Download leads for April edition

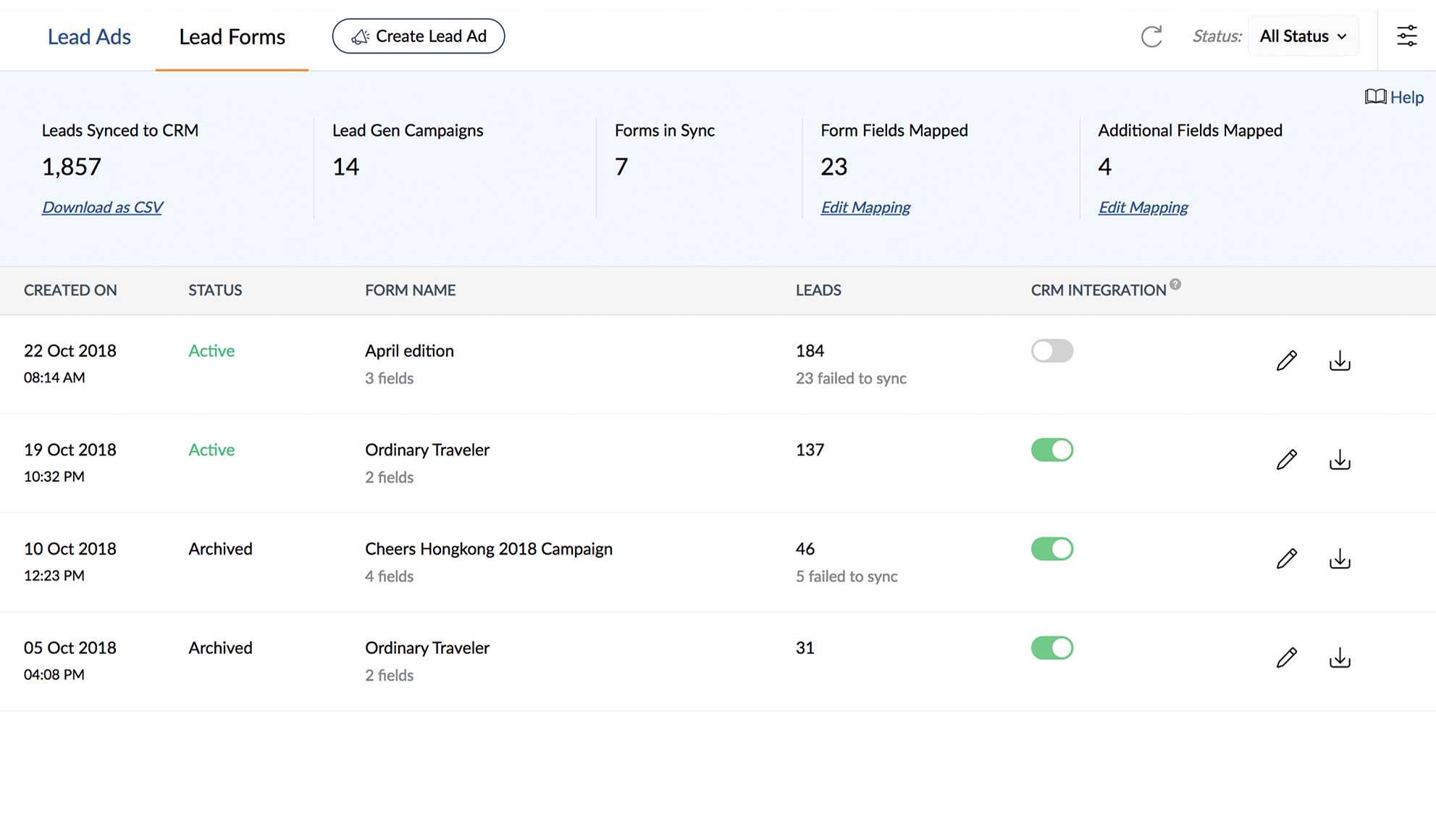[1340, 360]
